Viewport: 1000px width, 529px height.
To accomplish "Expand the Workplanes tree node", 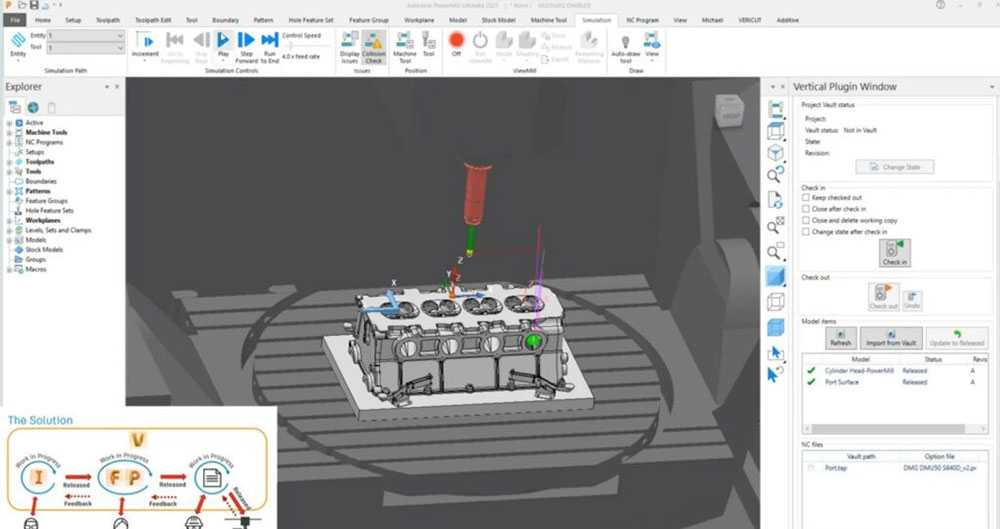I will pyautogui.click(x=9, y=221).
